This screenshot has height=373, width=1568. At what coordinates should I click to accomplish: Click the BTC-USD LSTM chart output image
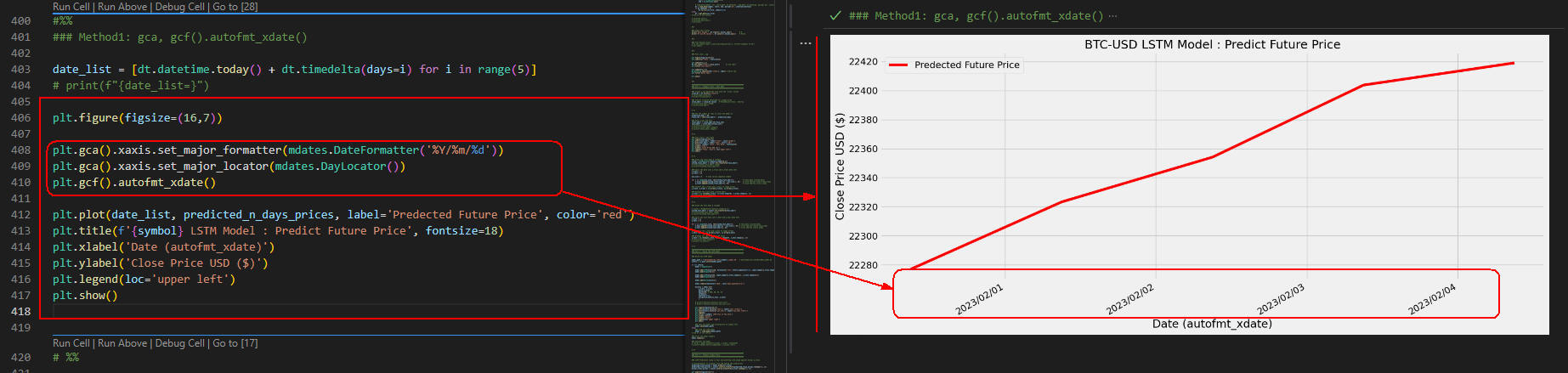(x=1190, y=184)
